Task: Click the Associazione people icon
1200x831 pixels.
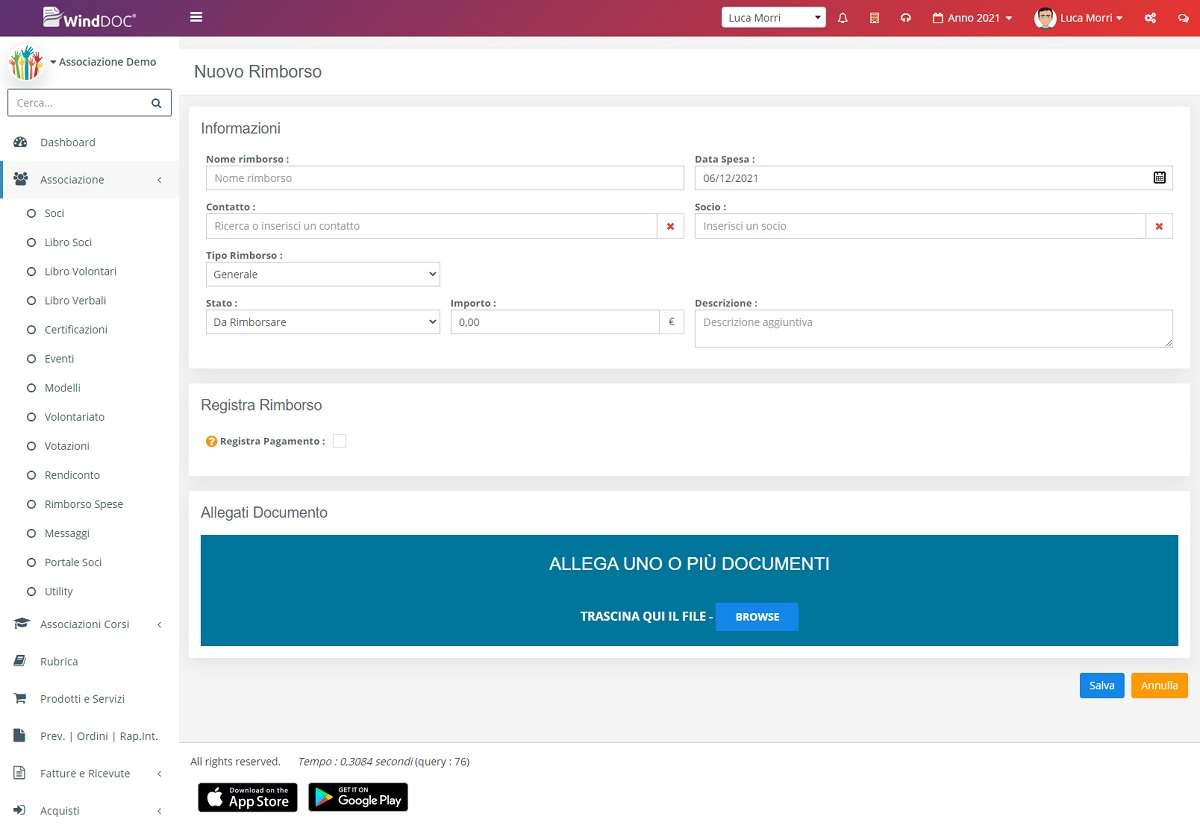Action: pos(20,180)
